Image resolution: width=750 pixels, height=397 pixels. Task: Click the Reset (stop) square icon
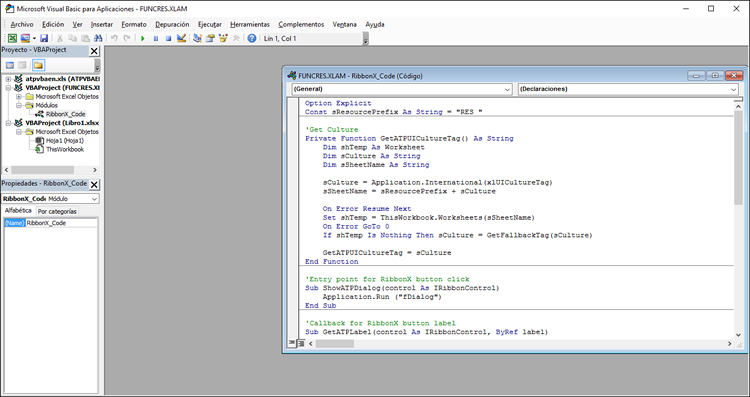point(168,38)
